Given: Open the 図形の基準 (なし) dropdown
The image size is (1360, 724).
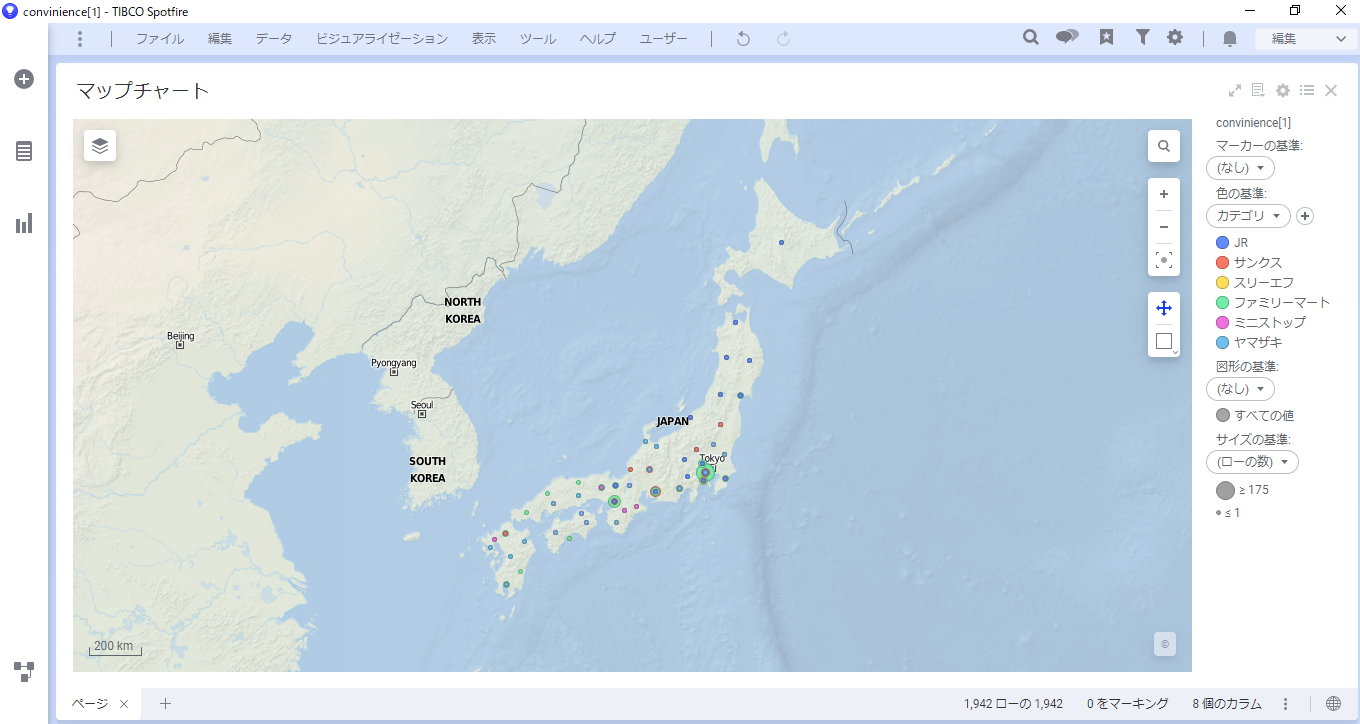Looking at the screenshot, I should click(x=1241, y=389).
